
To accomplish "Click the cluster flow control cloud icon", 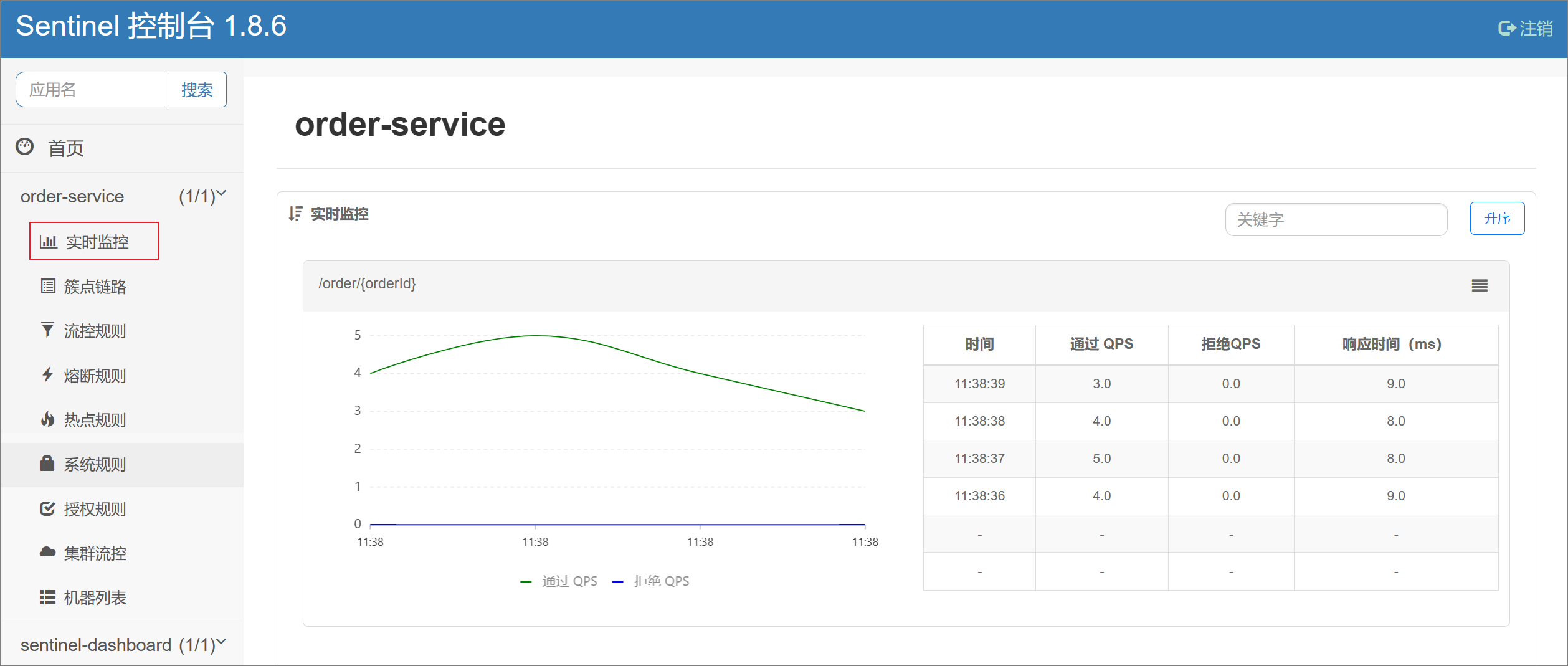I will (x=48, y=552).
